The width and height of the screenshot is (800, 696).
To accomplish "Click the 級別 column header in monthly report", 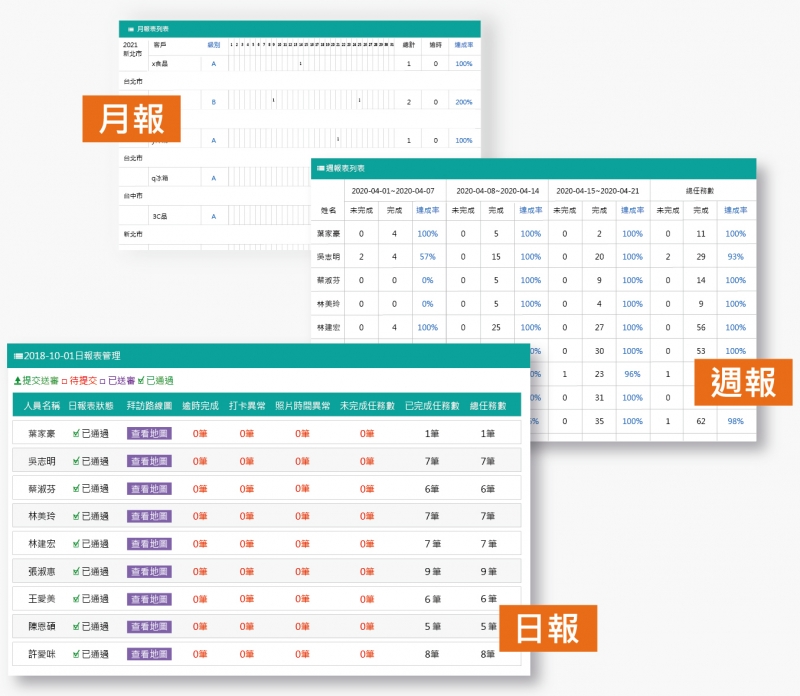I will coord(214,45).
